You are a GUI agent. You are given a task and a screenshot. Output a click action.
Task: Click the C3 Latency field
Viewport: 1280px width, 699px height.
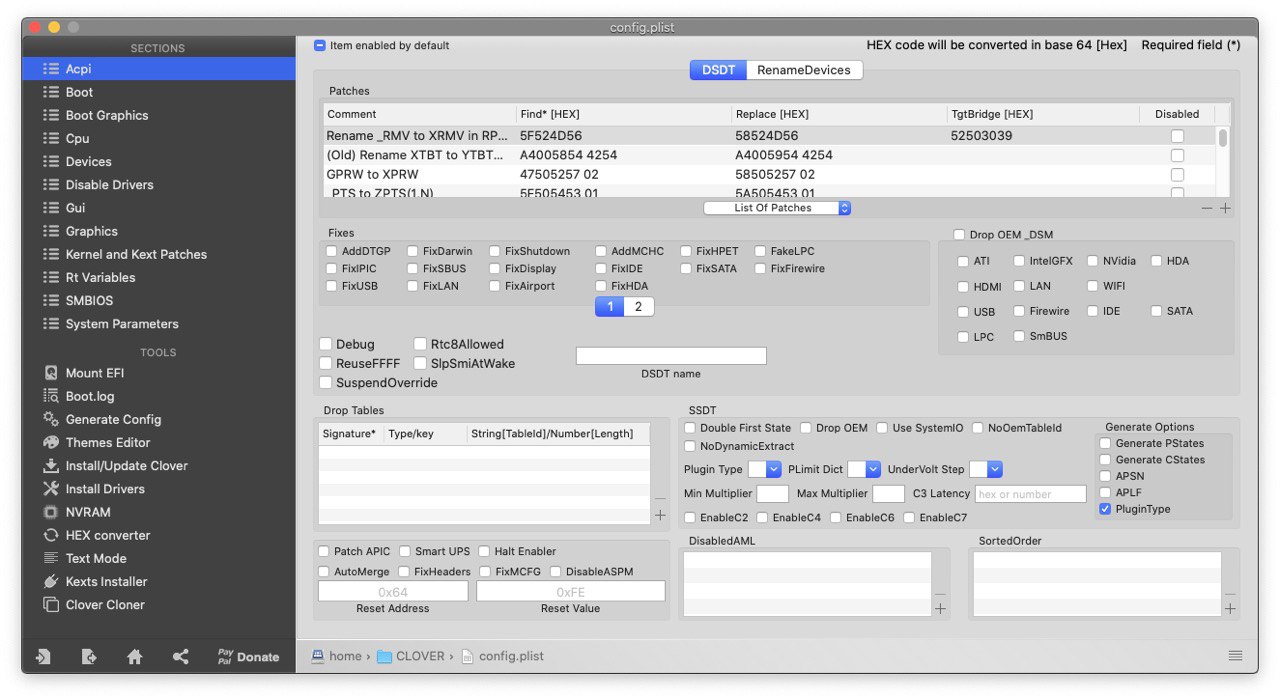(x=1031, y=494)
